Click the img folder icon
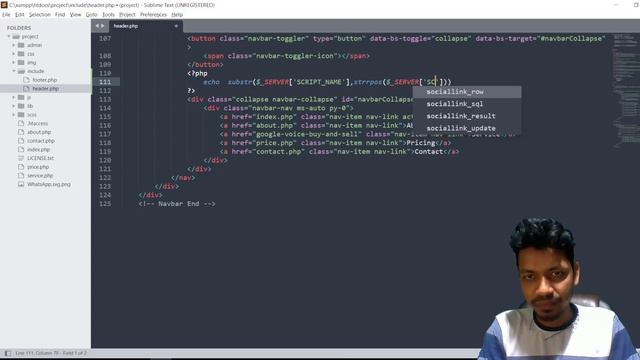 click(x=21, y=62)
